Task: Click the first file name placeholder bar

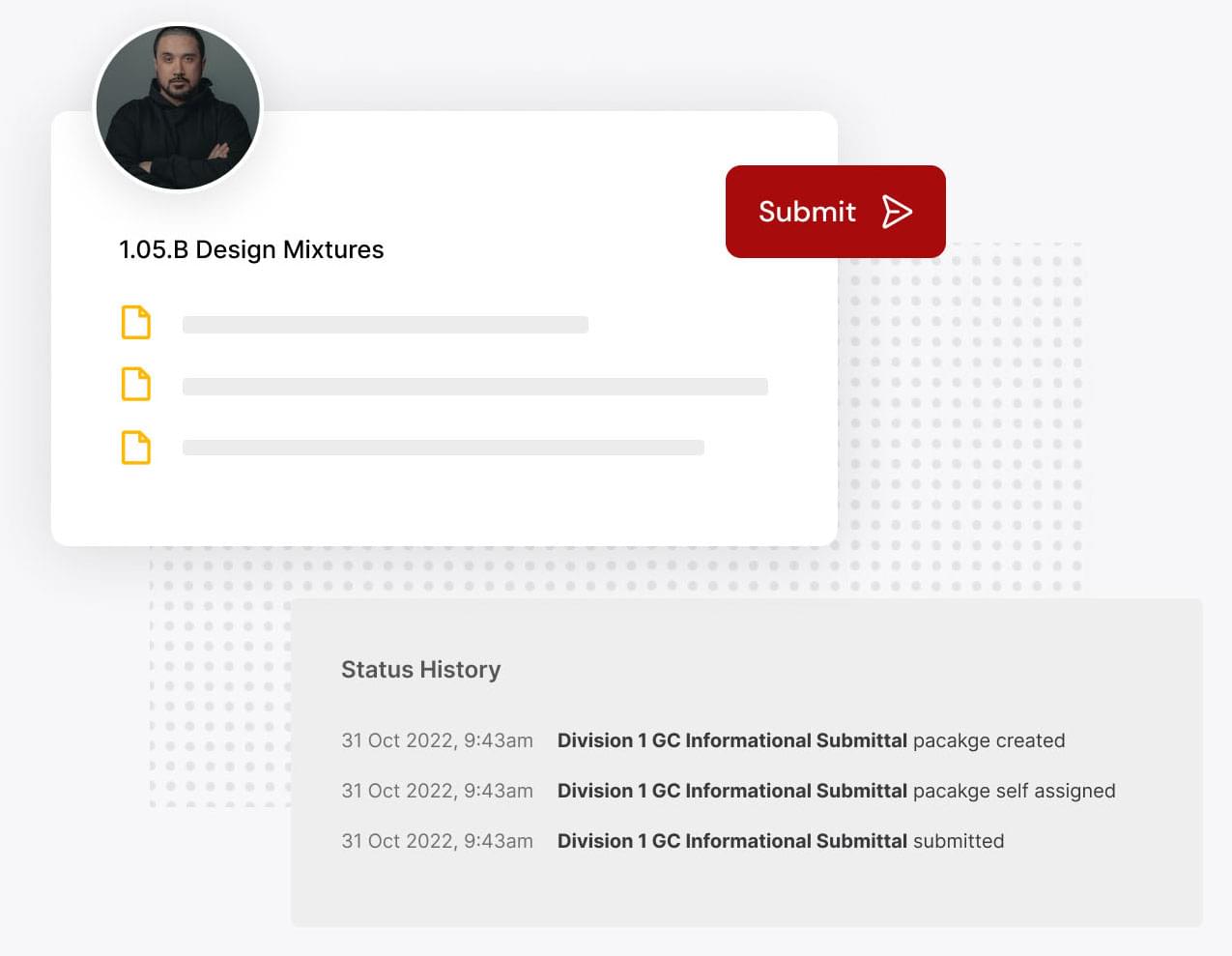Action: [x=386, y=325]
